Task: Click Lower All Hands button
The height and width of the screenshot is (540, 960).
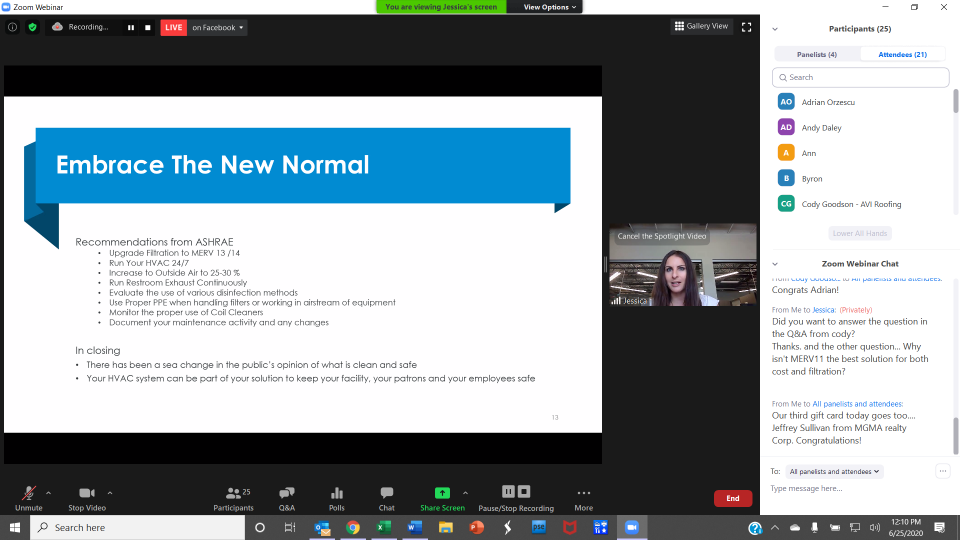Action: pyautogui.click(x=860, y=233)
